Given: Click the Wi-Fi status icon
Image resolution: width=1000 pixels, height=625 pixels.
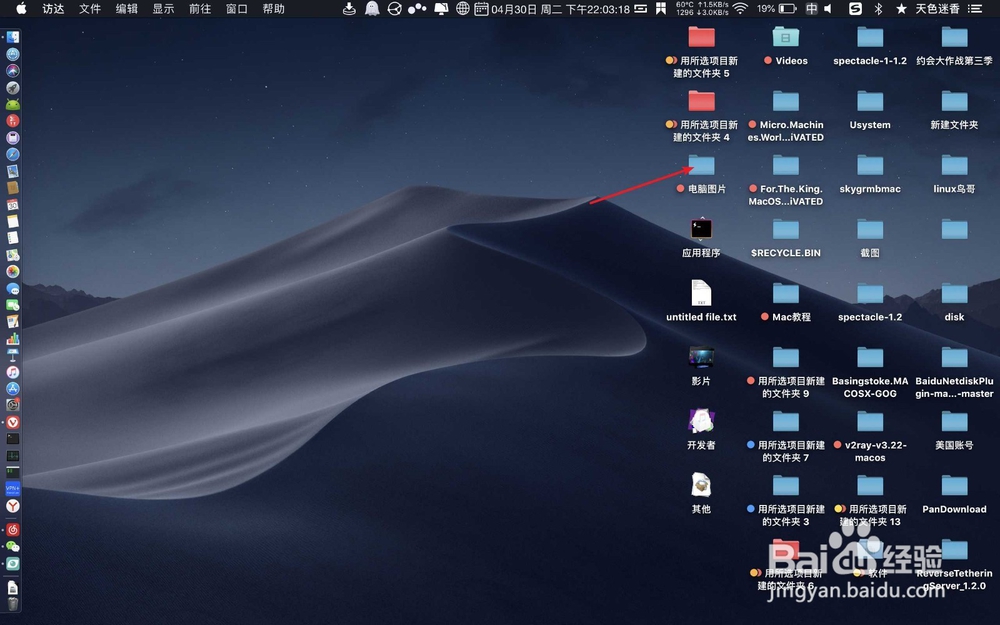Looking at the screenshot, I should [740, 9].
